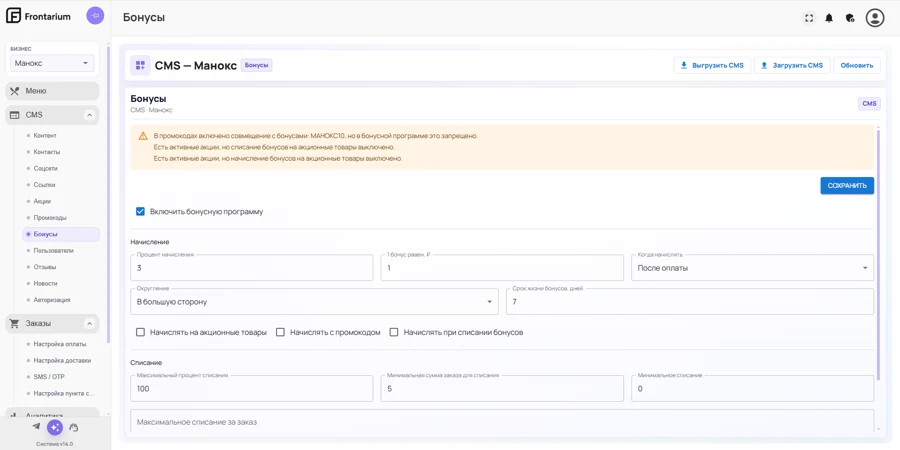Screen dimensions: 900x450
Task: Go to Ссылки in sidebar
Action: coord(61,185)
